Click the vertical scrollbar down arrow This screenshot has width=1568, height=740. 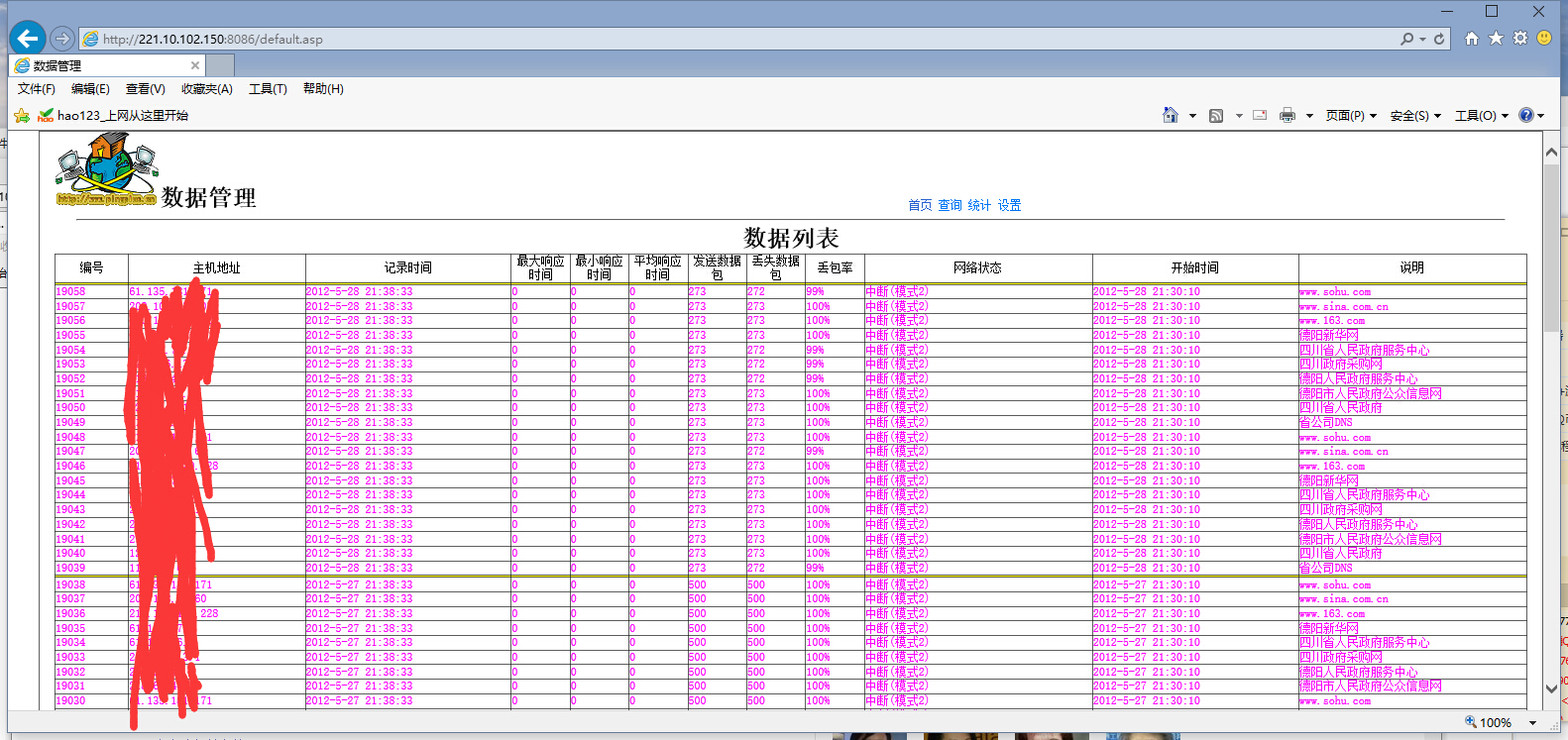tap(1551, 688)
